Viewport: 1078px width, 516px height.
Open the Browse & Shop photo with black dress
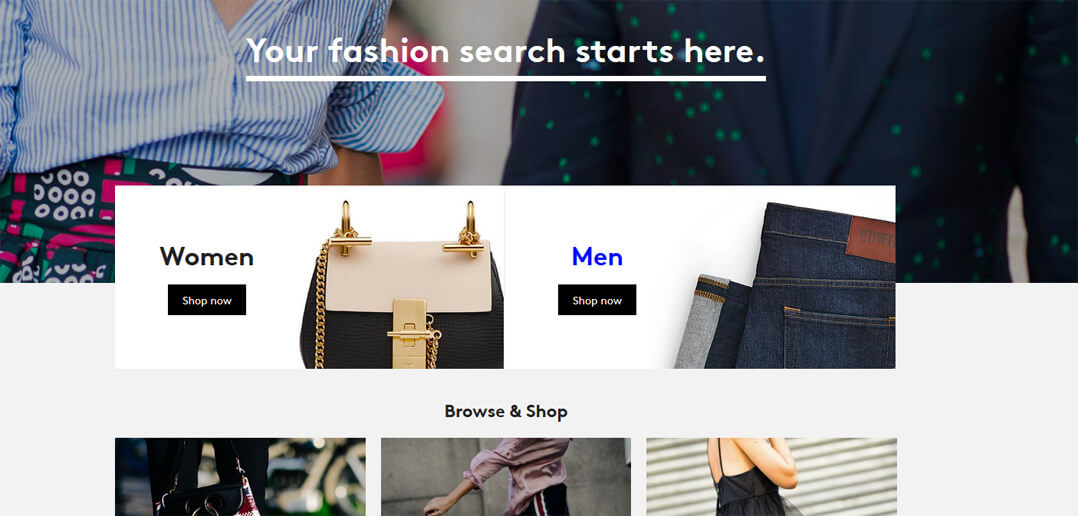[x=771, y=477]
